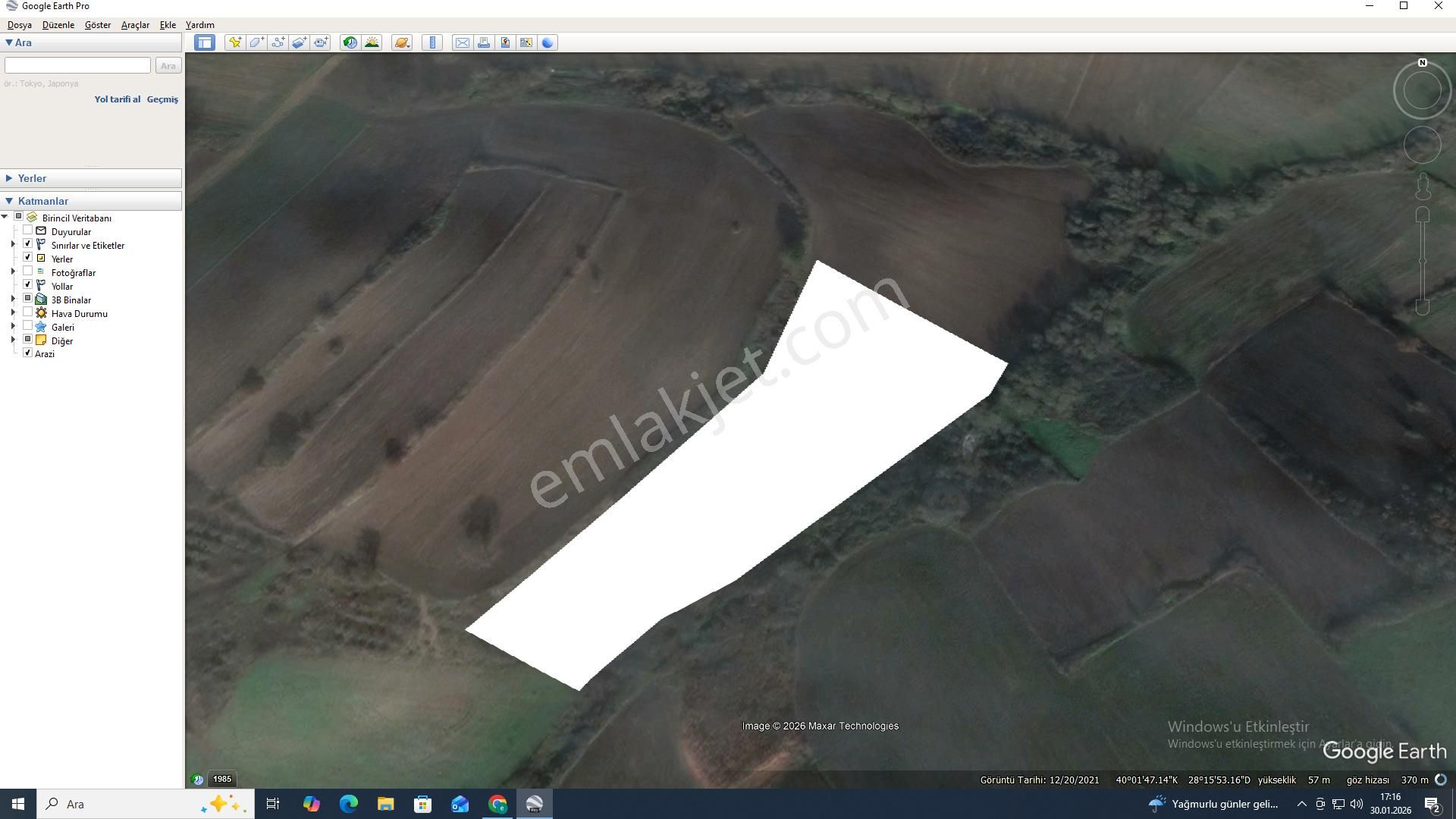
Task: Select the Add Path tool
Action: point(278,42)
